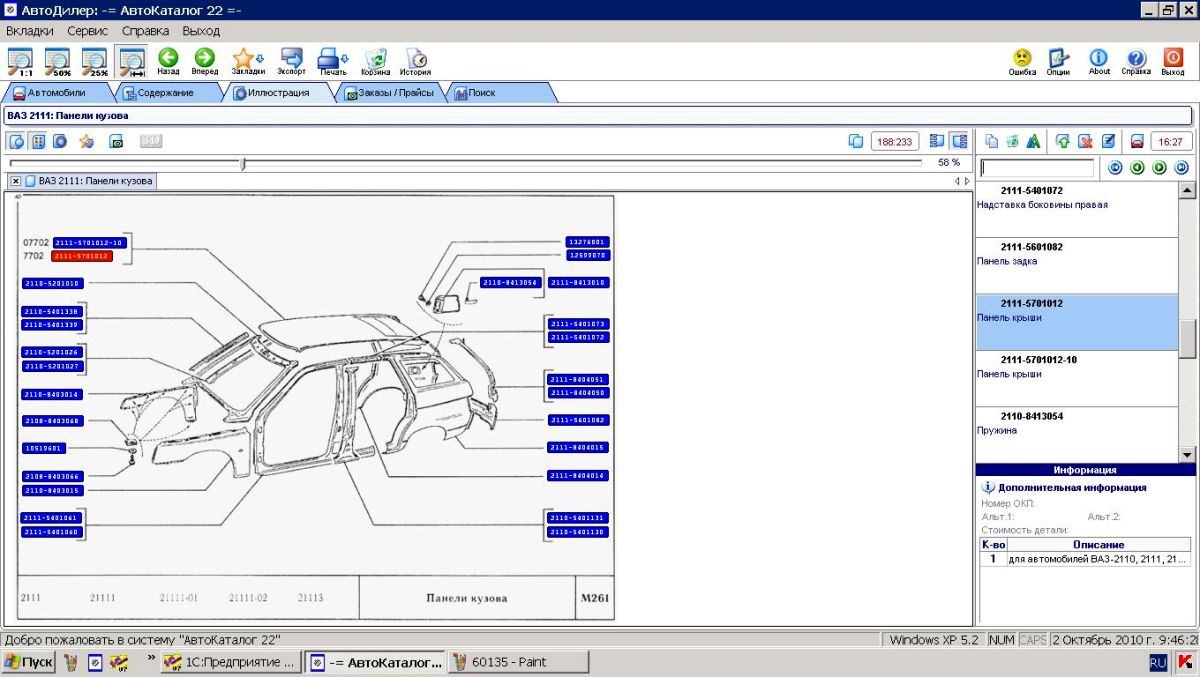This screenshot has height=677, width=1200.
Task: Click the 16:27 counter box
Action: (x=1171, y=141)
